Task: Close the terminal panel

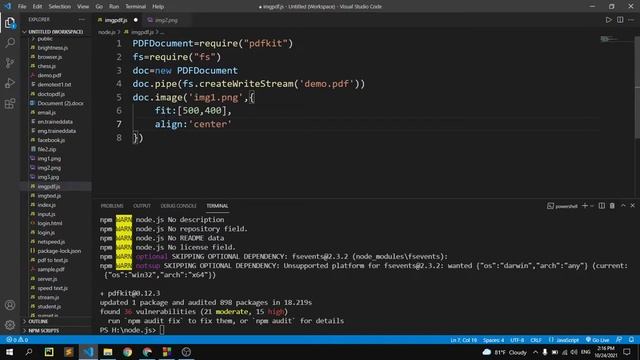Action: 633,206
